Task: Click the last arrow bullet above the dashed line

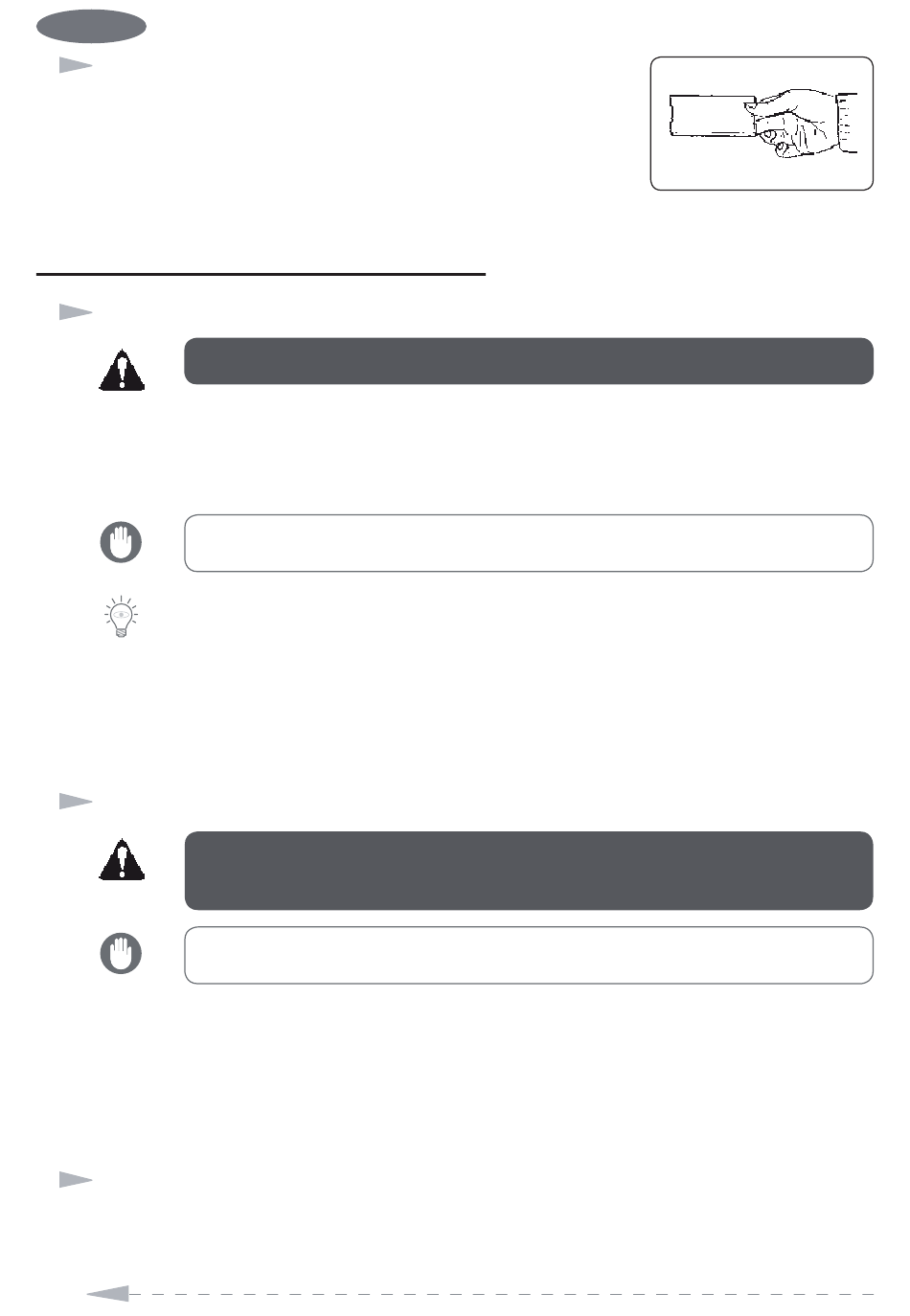Action: click(x=76, y=1179)
